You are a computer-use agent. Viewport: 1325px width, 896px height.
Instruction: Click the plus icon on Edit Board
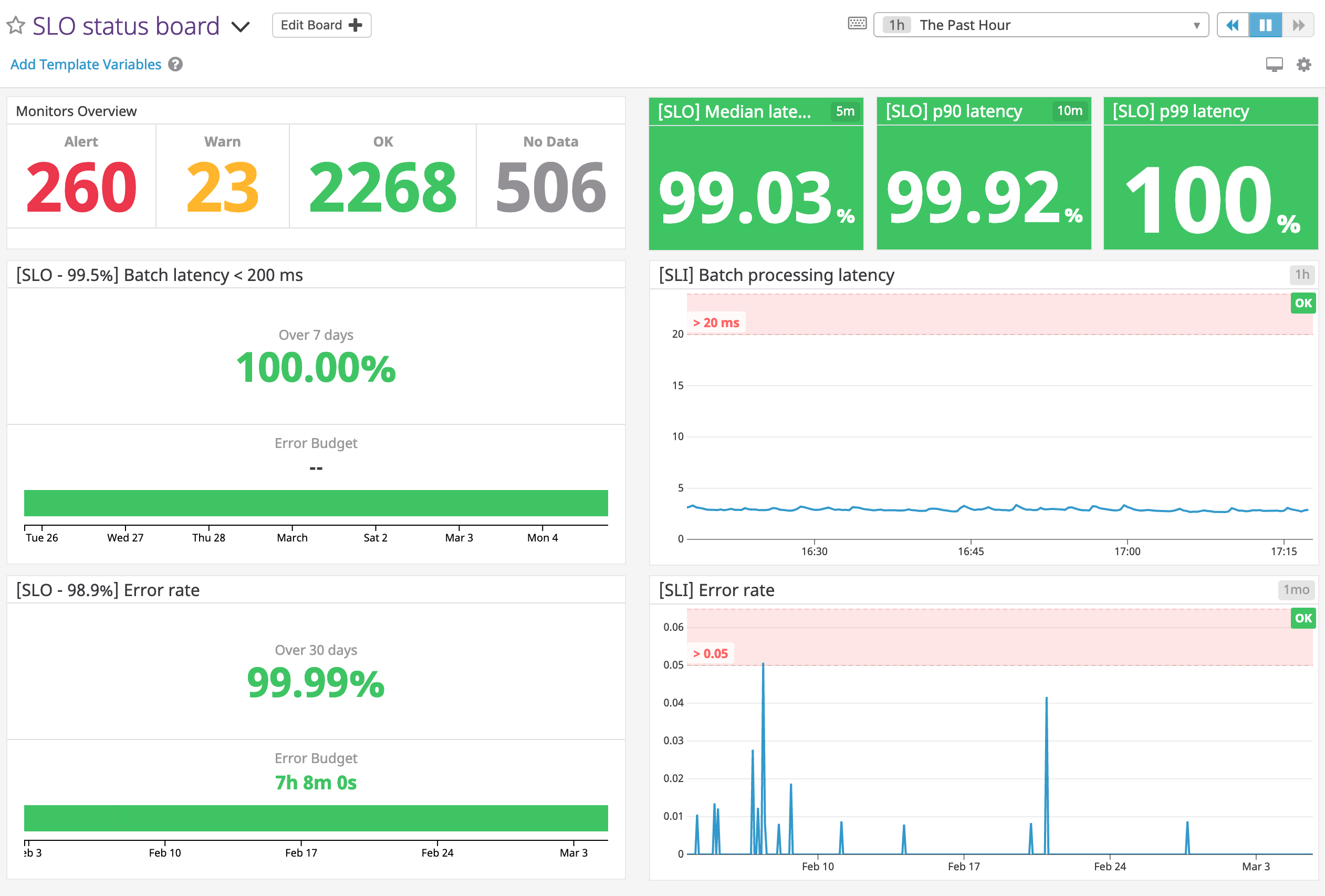tap(355, 25)
